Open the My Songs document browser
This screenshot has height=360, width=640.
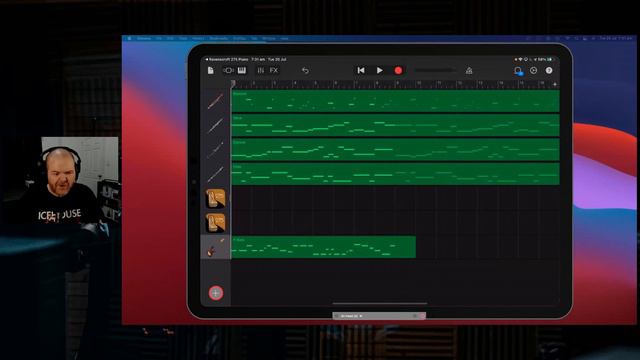(x=211, y=71)
